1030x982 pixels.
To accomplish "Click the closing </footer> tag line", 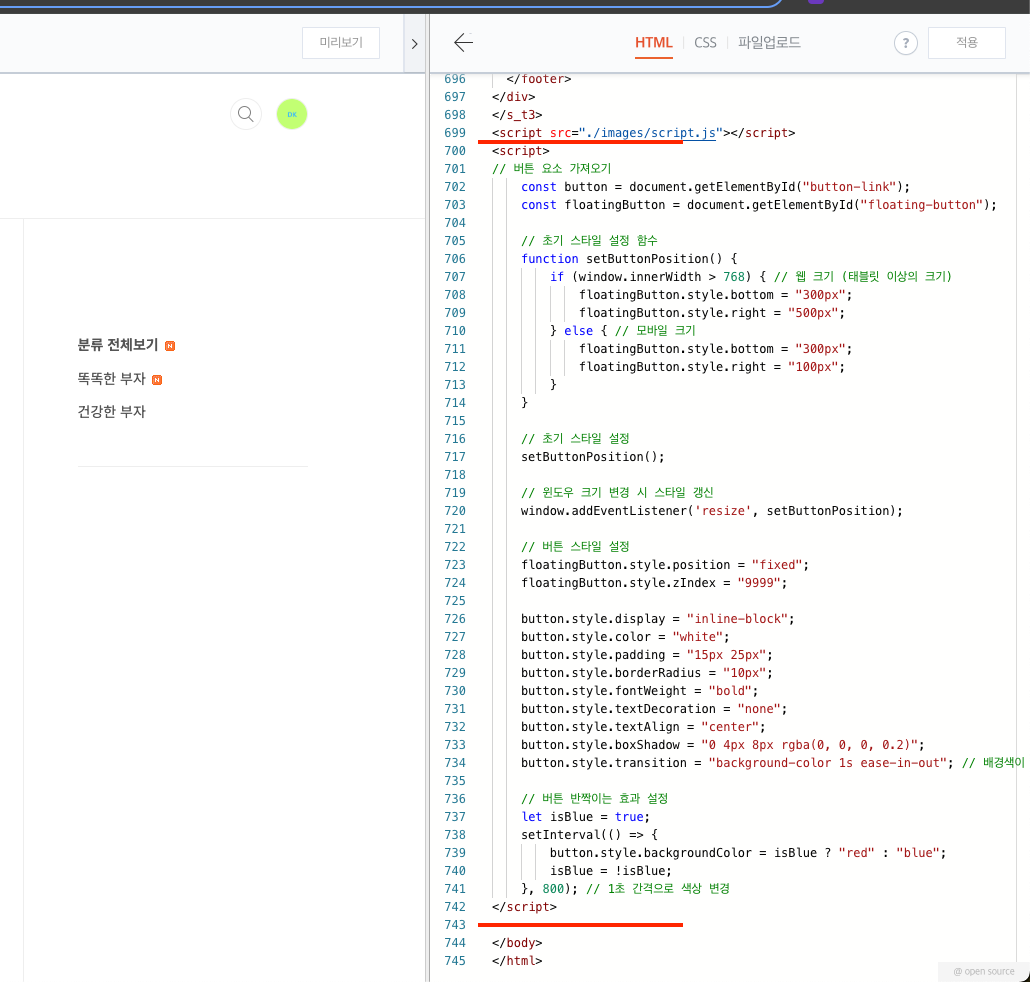I will click(x=539, y=79).
